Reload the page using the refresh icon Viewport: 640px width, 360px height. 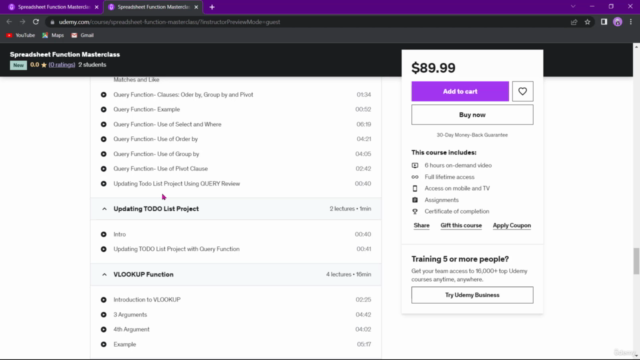[x=36, y=22]
